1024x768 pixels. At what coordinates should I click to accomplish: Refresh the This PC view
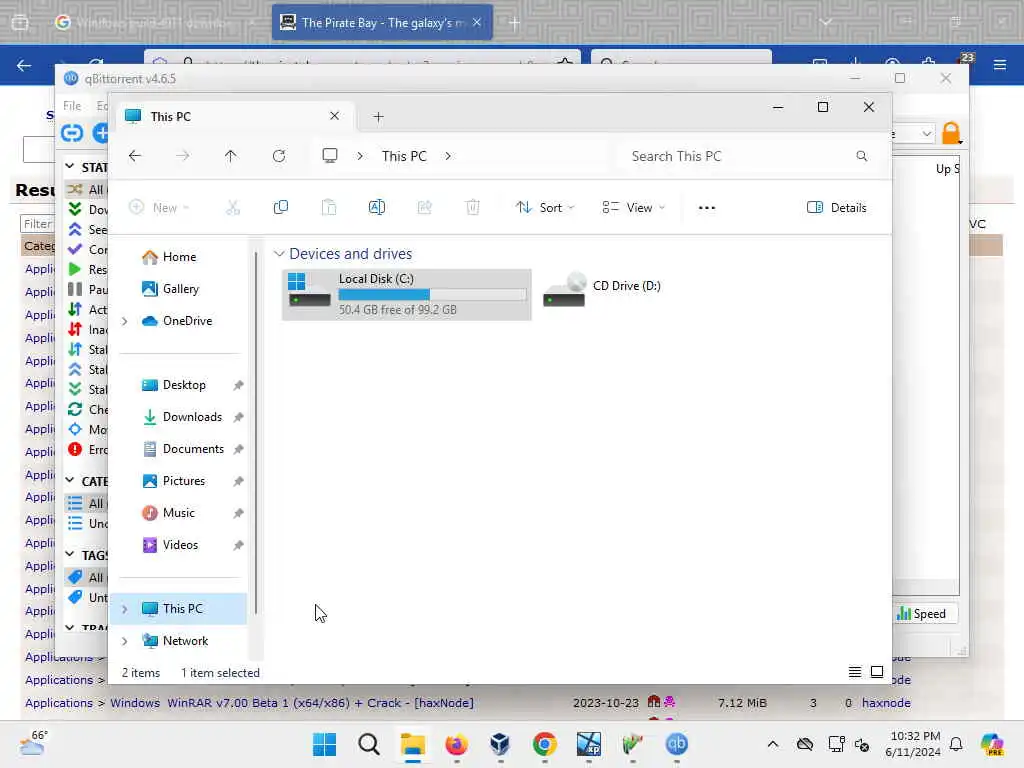pos(279,156)
